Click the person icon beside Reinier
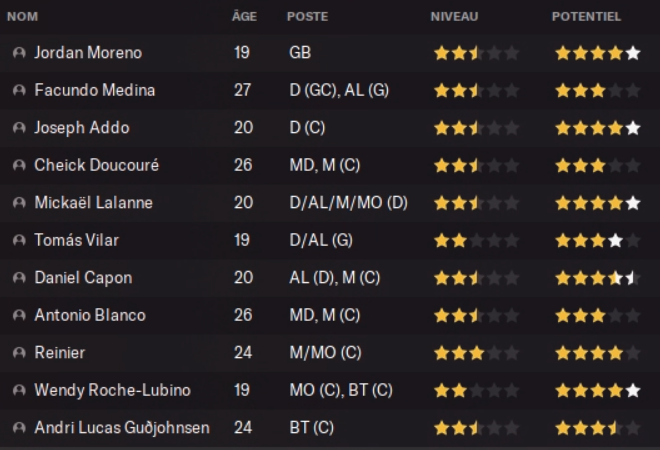The width and height of the screenshot is (660, 450). coord(19,353)
